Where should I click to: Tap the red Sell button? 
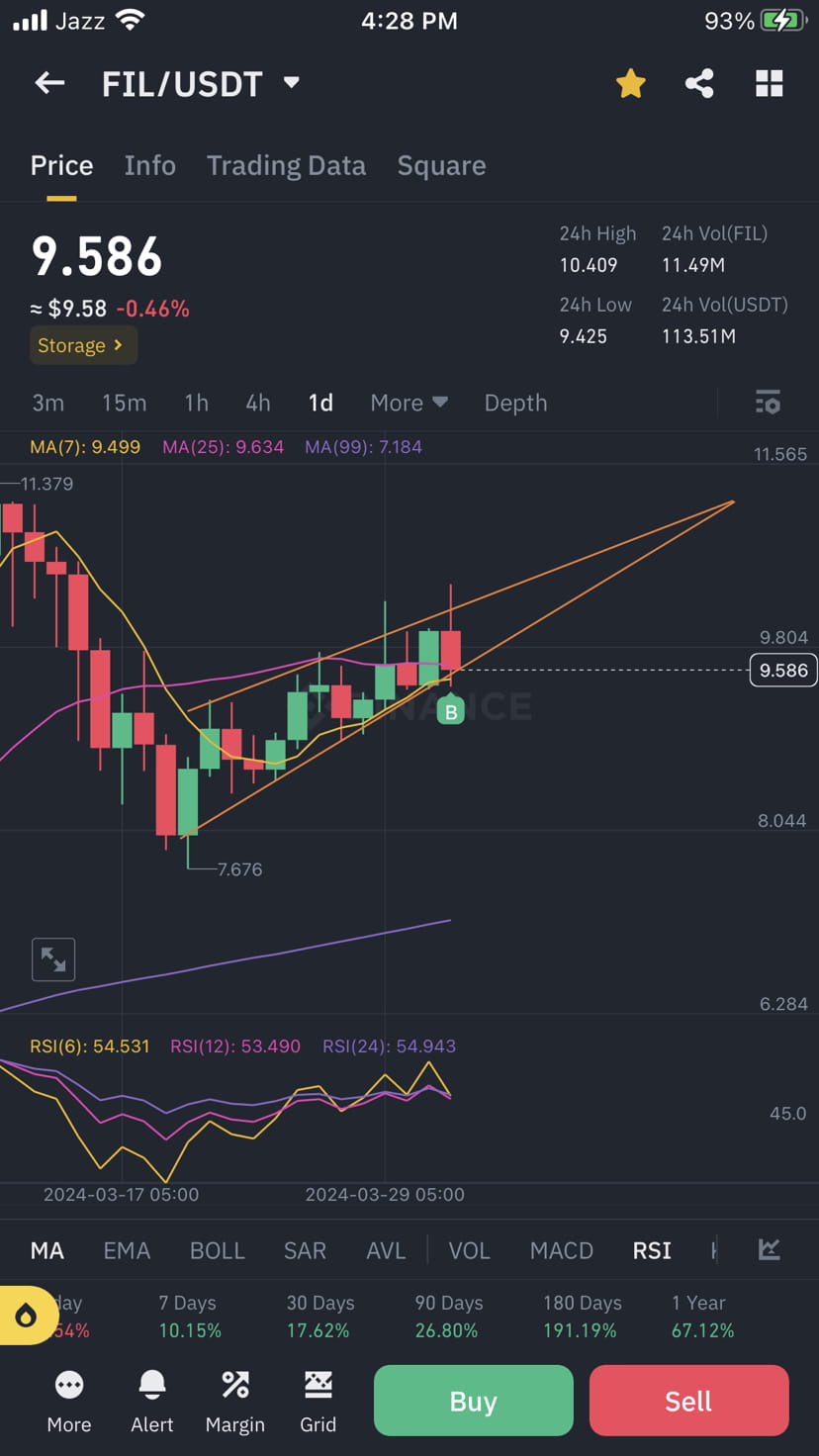689,1401
